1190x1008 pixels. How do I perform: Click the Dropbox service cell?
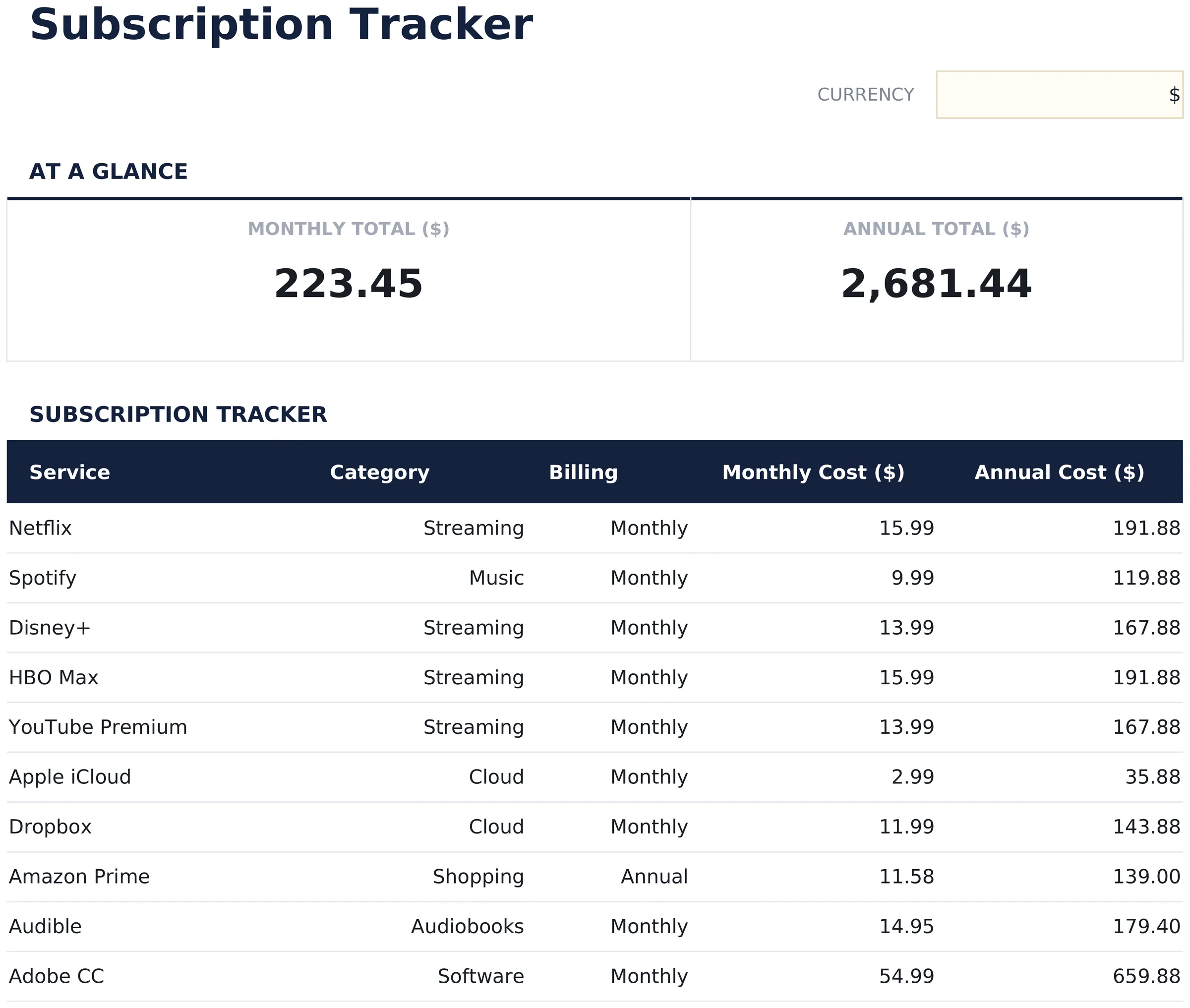pyautogui.click(x=50, y=827)
